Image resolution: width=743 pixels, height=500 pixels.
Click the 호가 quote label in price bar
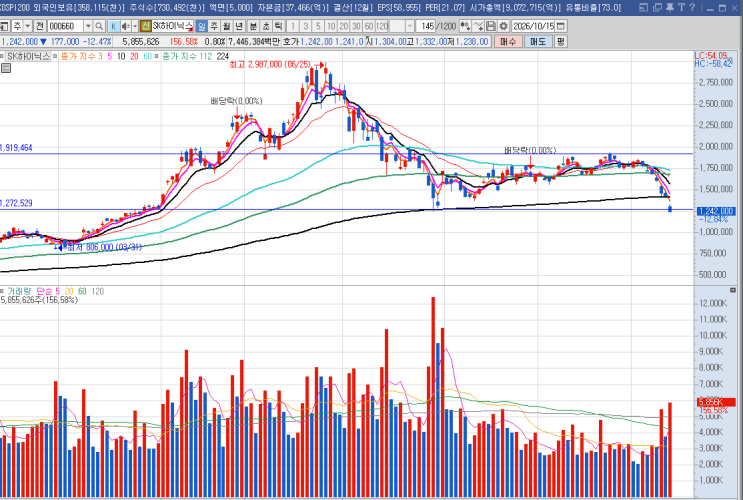290,42
